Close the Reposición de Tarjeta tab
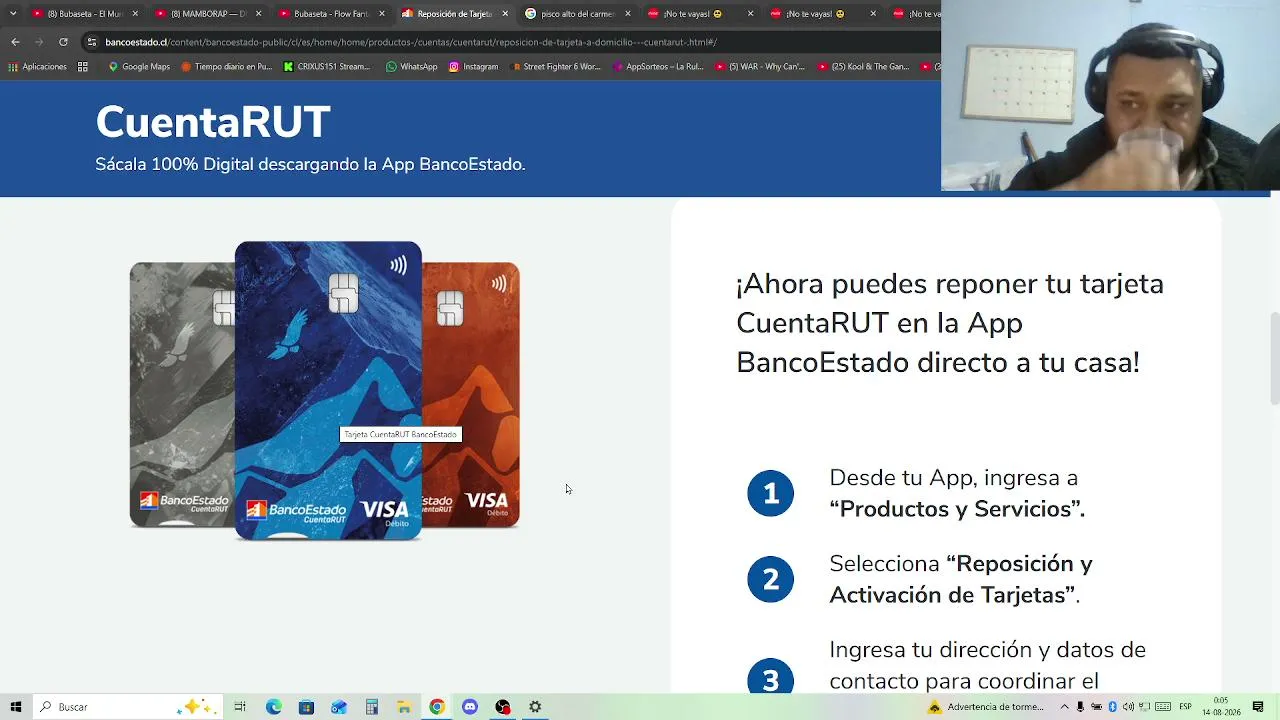Image resolution: width=1280 pixels, height=720 pixels. click(x=505, y=14)
